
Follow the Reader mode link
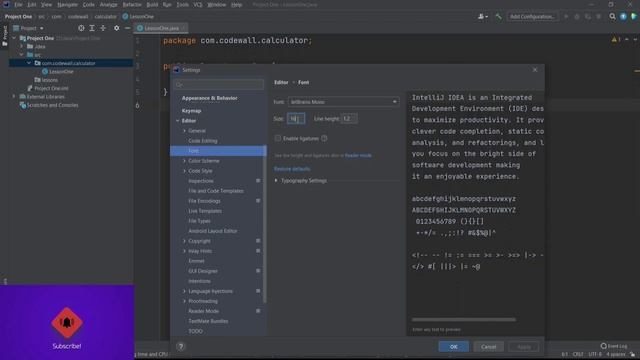point(358,156)
